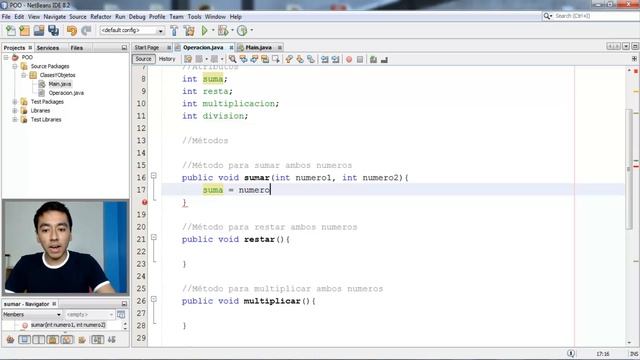Click the History view button

[167, 59]
